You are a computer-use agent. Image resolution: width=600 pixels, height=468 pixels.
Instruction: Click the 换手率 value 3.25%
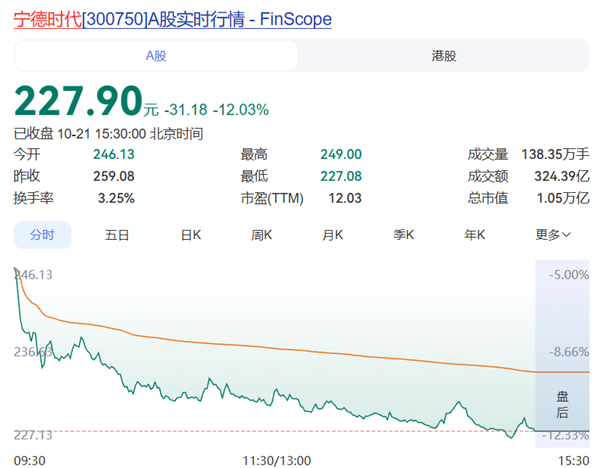(116, 198)
